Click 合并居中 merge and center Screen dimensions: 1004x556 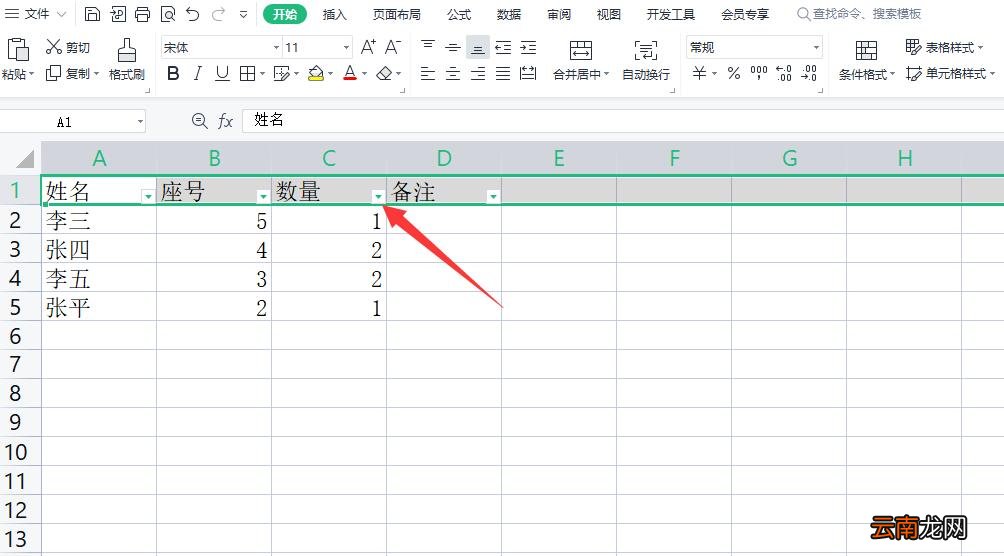[581, 60]
